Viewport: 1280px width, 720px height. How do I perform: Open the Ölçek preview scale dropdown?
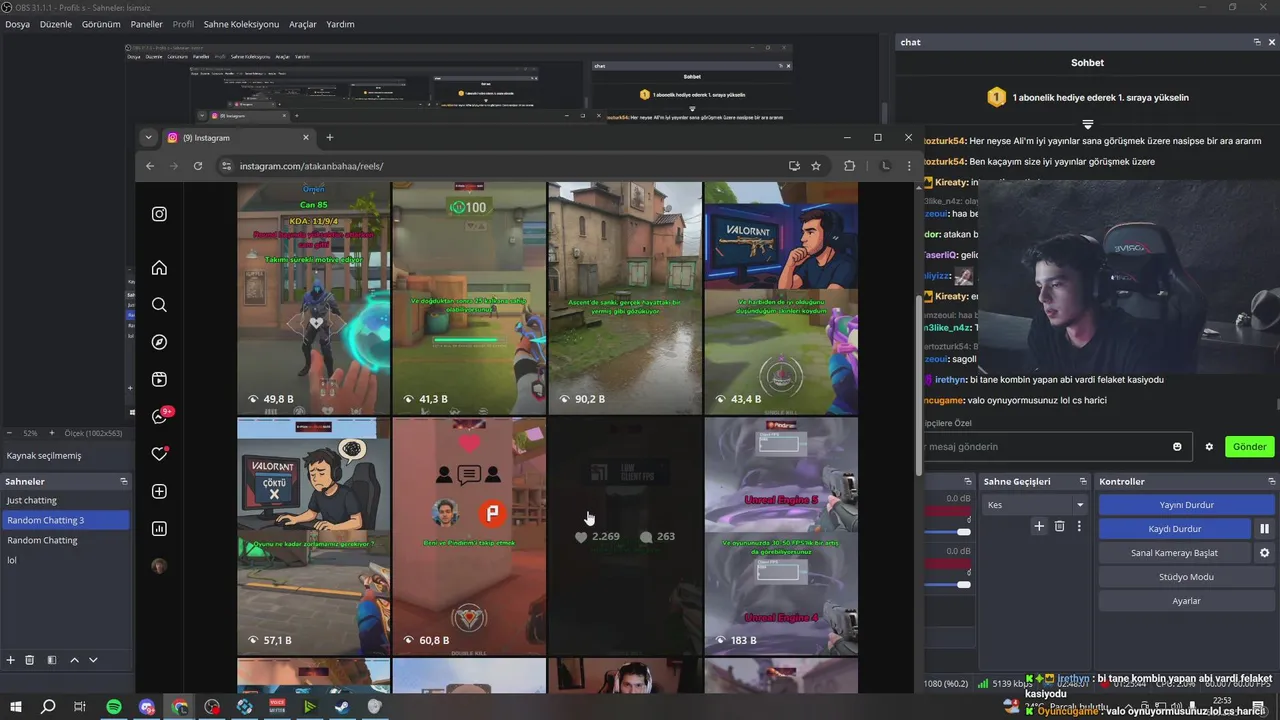pos(93,433)
